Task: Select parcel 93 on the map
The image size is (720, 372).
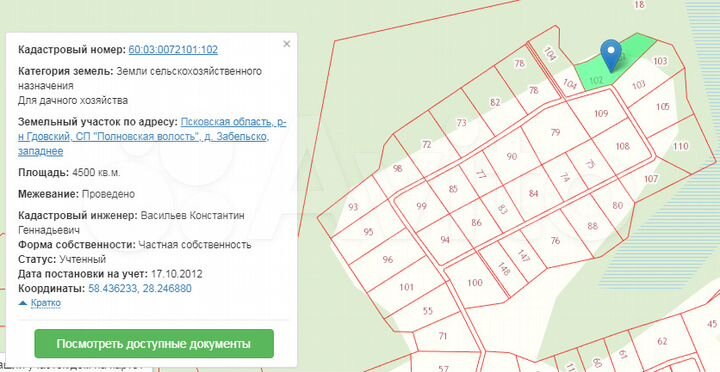Action: click(x=353, y=207)
